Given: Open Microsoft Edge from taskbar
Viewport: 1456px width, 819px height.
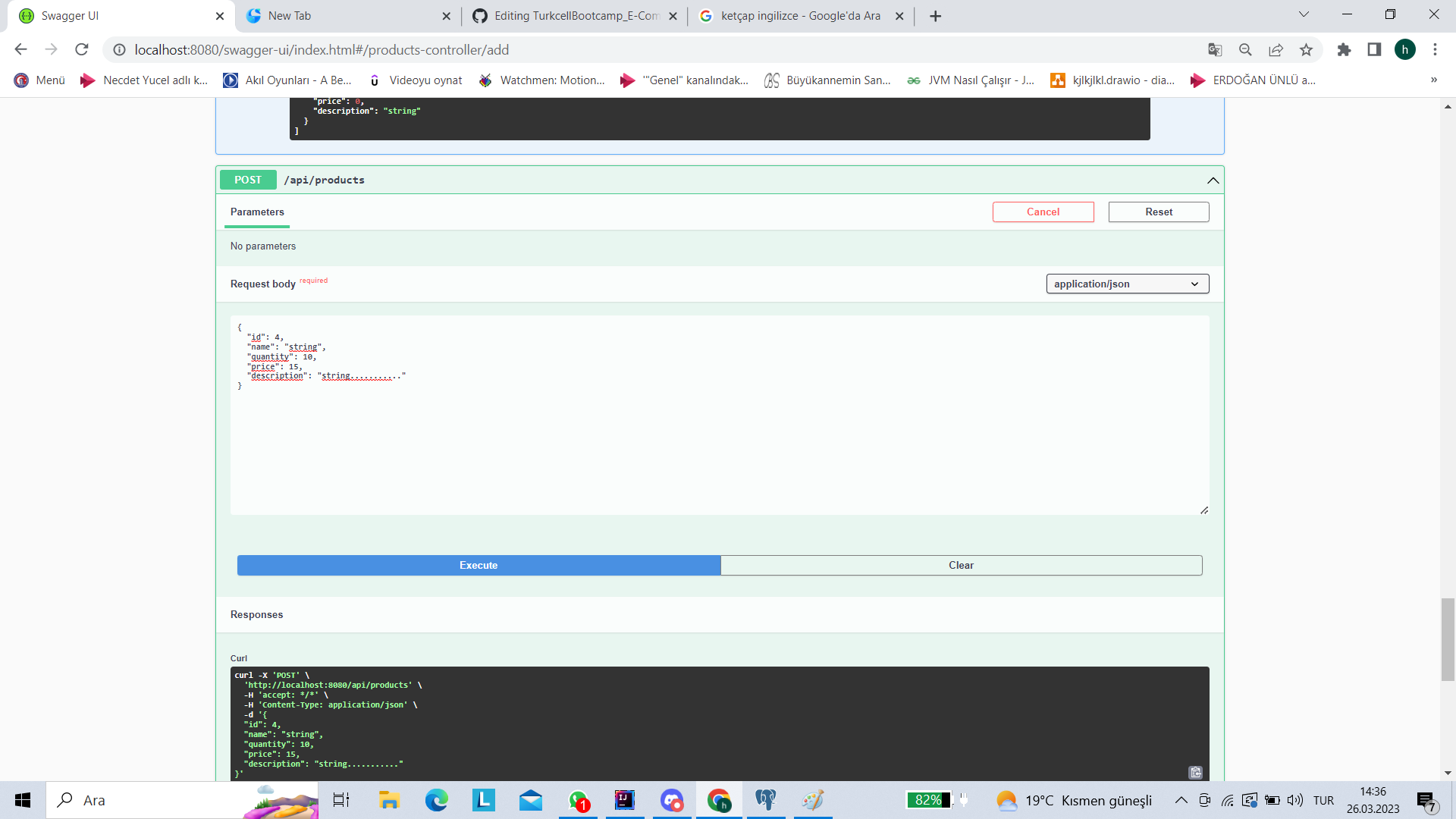Looking at the screenshot, I should (436, 800).
